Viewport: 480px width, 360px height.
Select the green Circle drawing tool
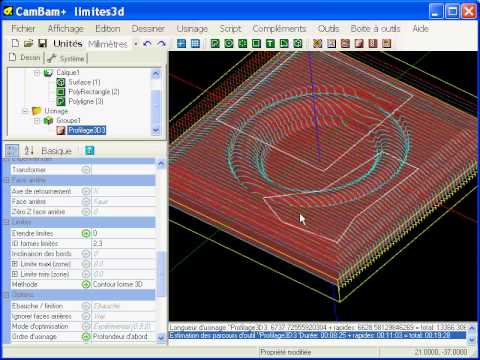(x=229, y=43)
